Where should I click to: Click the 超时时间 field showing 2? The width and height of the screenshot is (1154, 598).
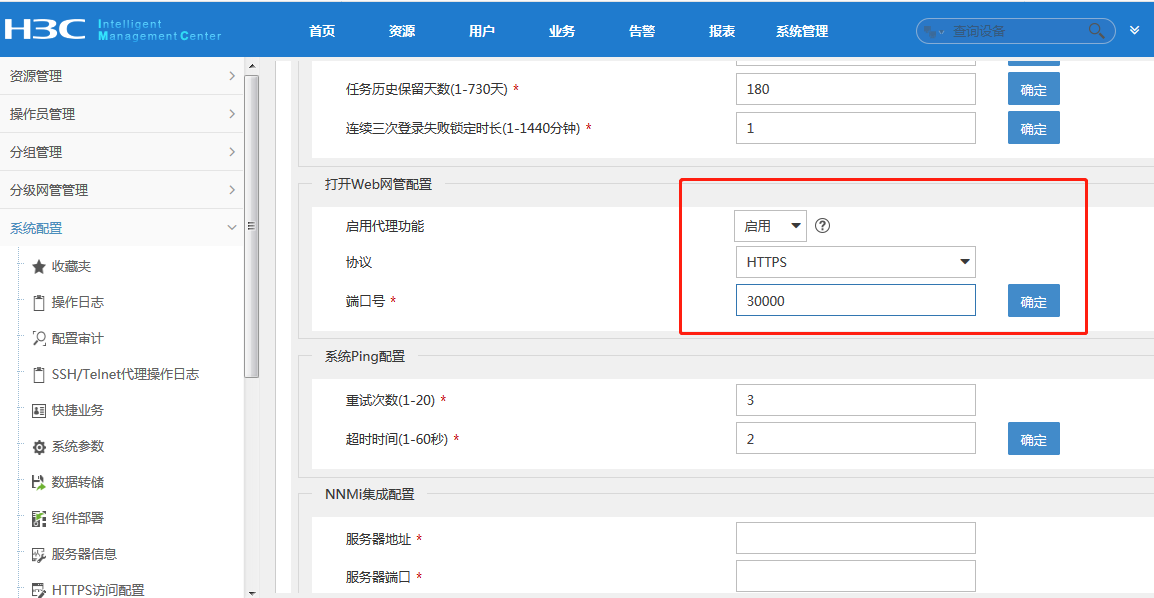click(x=856, y=439)
